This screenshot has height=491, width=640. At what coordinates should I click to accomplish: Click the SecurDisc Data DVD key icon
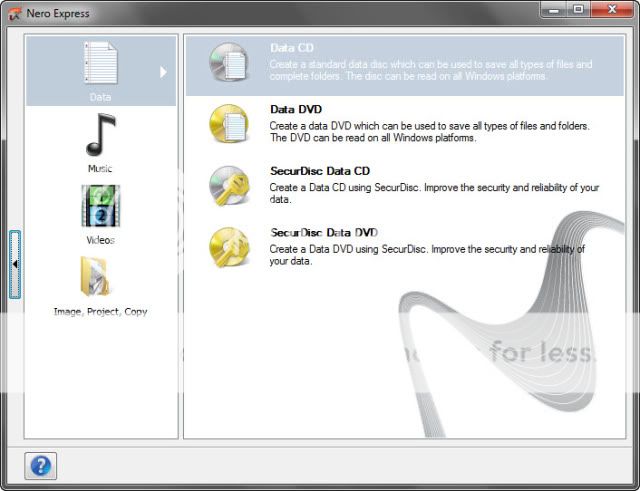point(229,247)
